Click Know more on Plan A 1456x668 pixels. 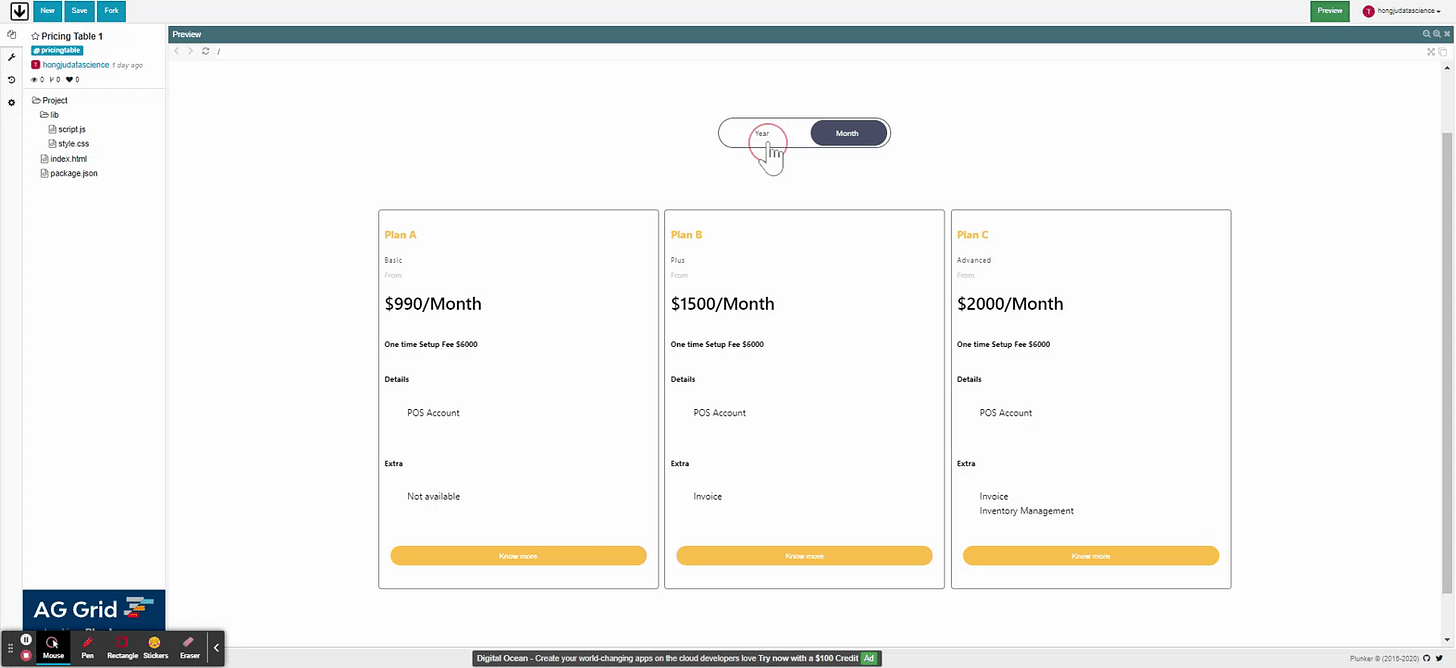518,556
